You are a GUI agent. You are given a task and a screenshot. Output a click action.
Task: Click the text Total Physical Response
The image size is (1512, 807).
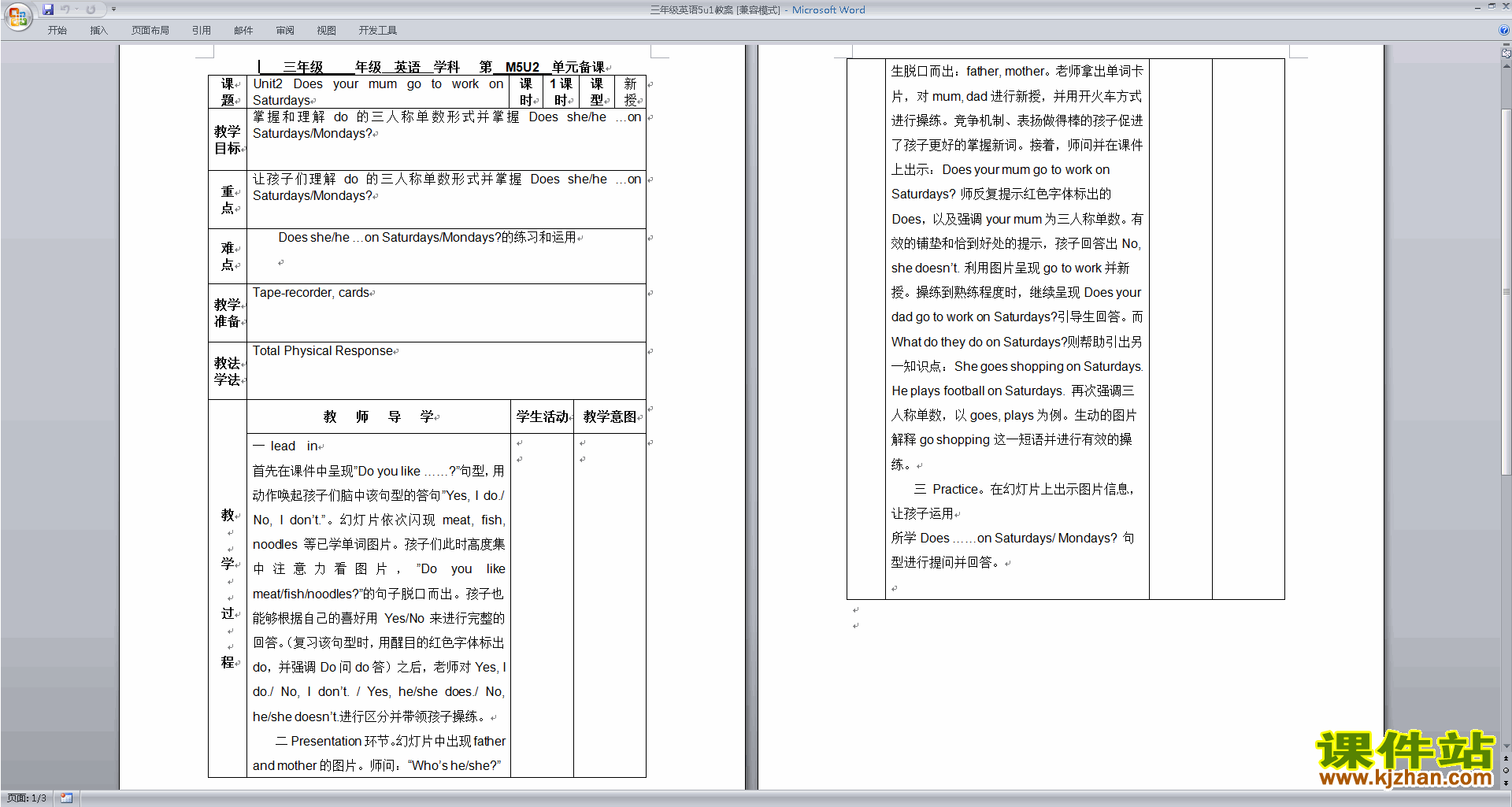point(323,351)
